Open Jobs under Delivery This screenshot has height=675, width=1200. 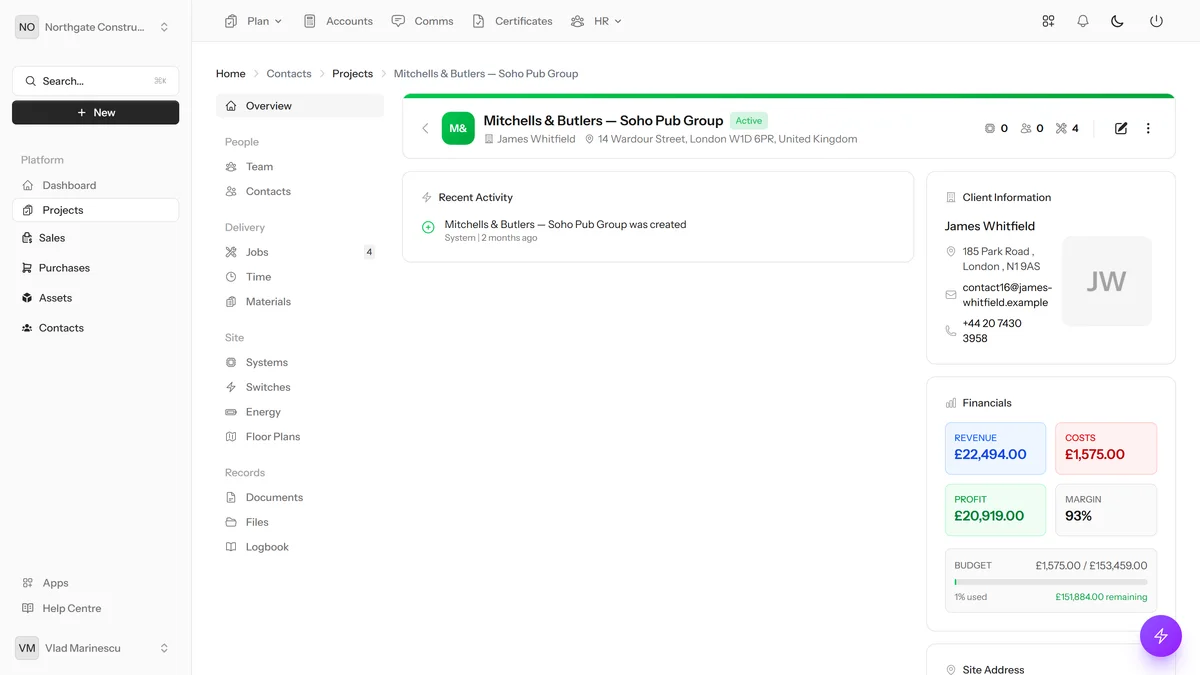coord(300,252)
